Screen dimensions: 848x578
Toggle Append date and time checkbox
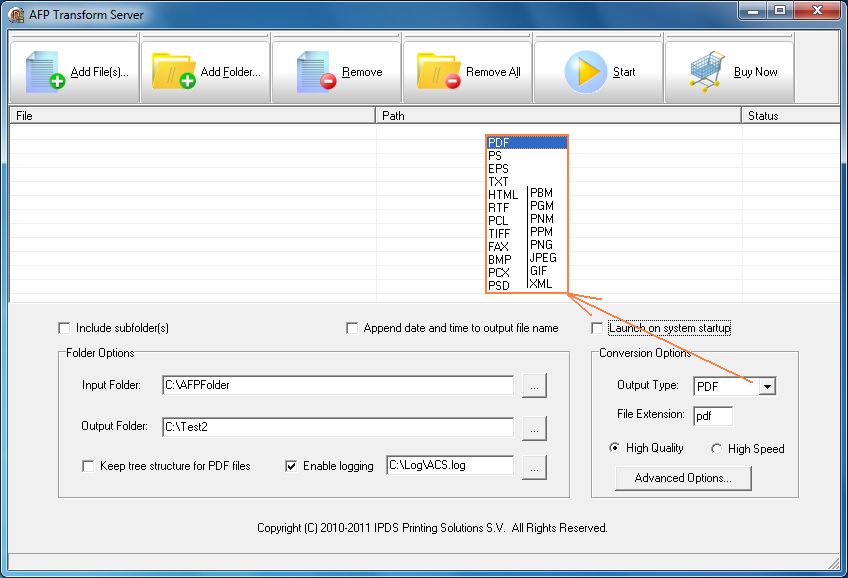(x=352, y=328)
